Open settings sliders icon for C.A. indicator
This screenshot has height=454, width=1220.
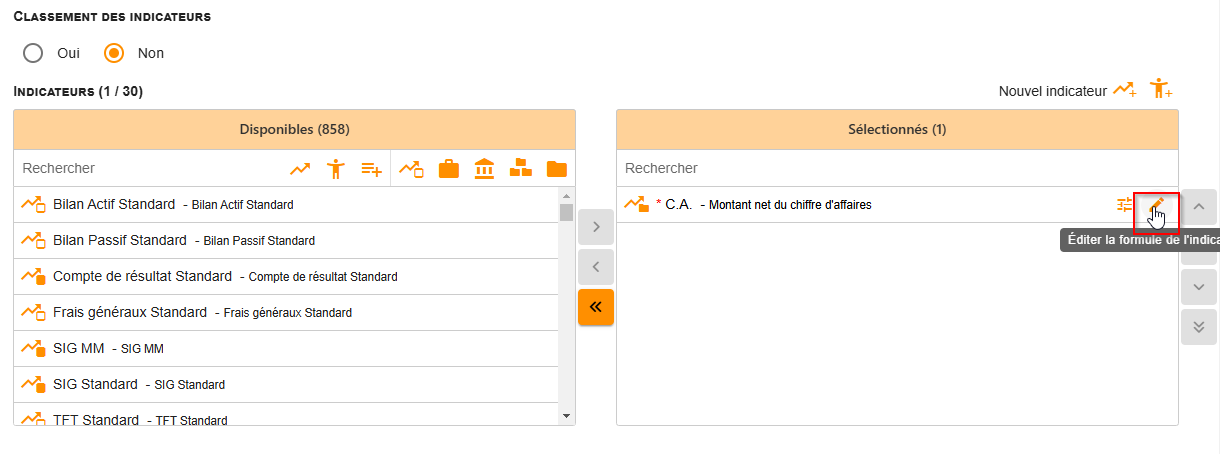coord(1125,205)
